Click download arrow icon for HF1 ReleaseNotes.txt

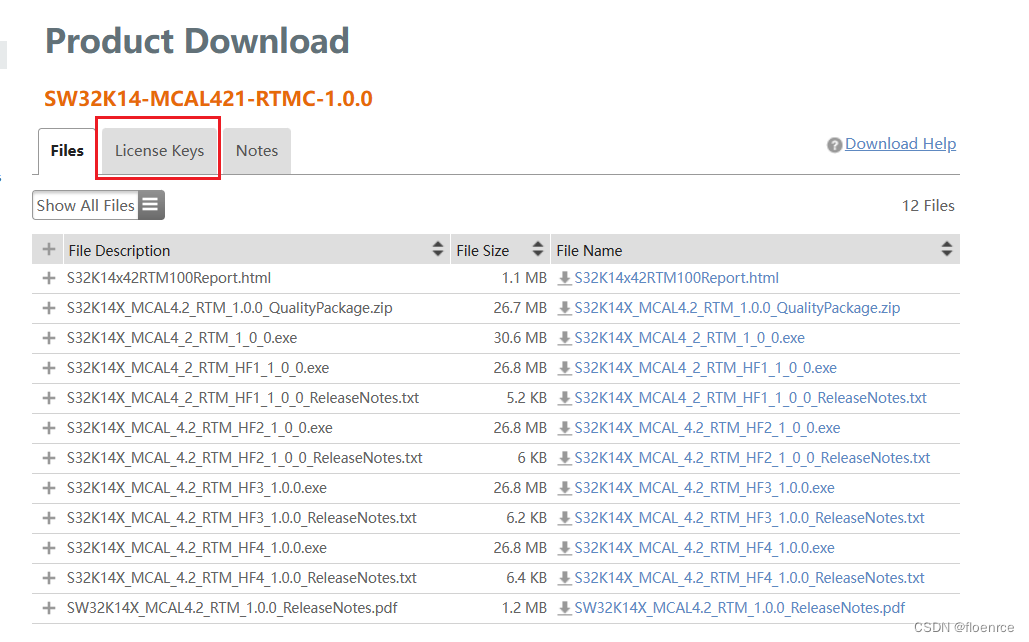(x=564, y=398)
